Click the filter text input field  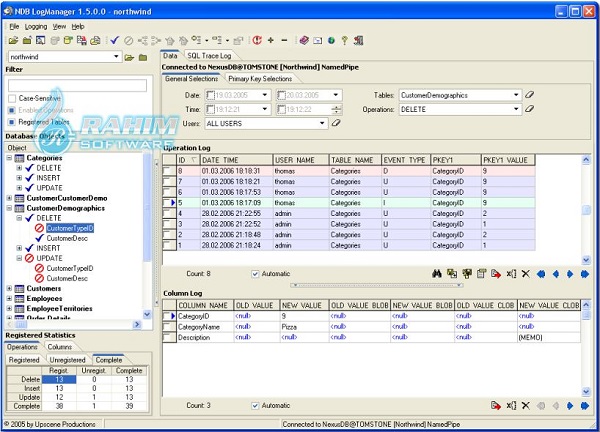pos(76,84)
